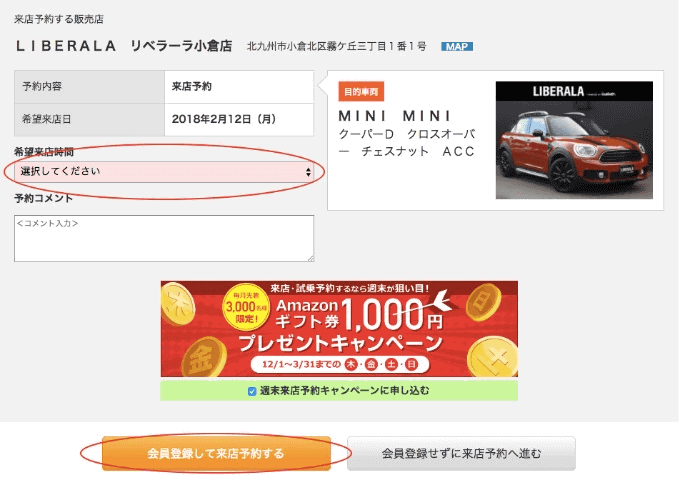Click the 来店予約する販売店 heading

click(x=59, y=19)
